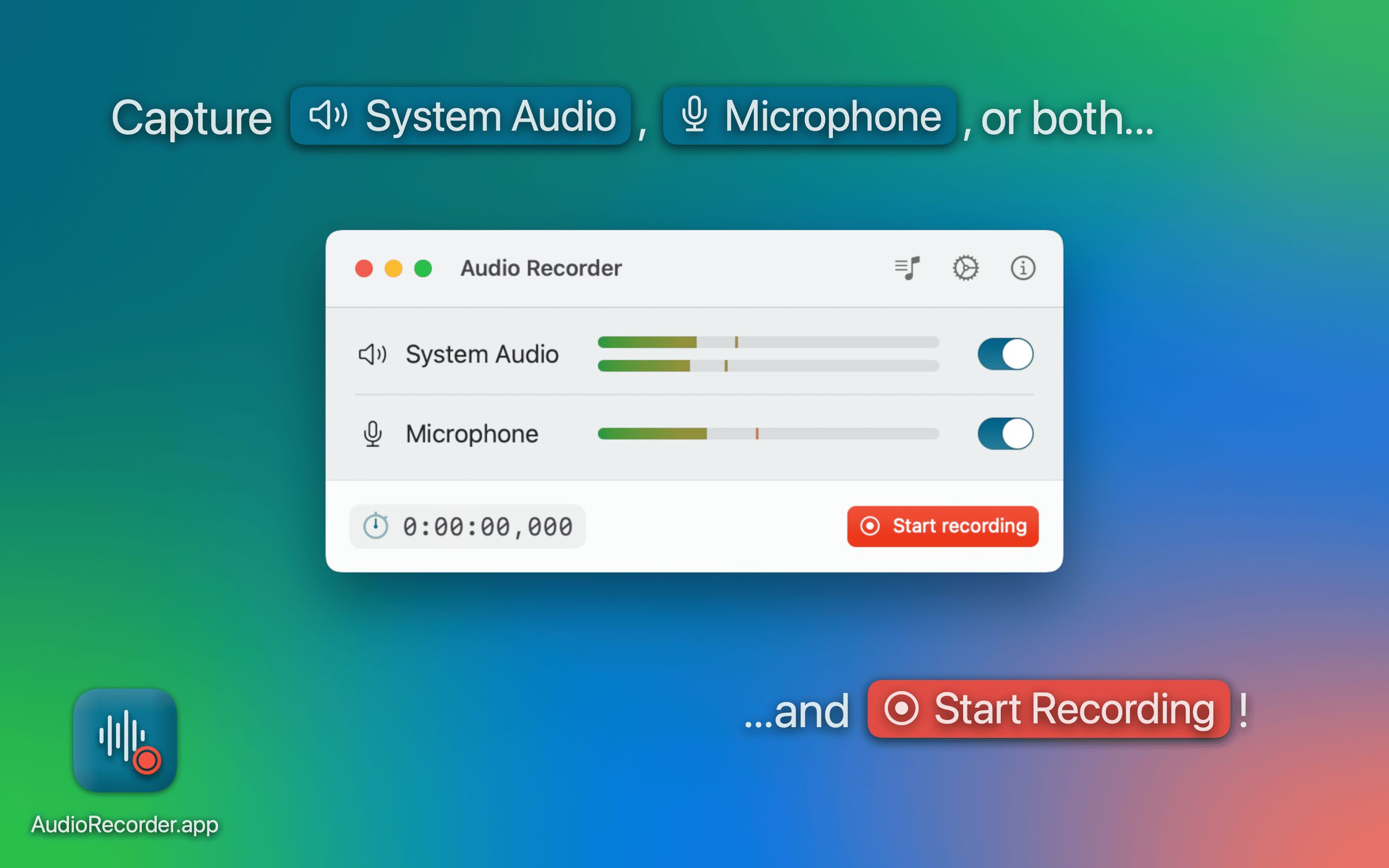This screenshot has width=1389, height=868.
Task: Click the mic icon inside the Microphone headline badge
Action: pyautogui.click(x=694, y=116)
